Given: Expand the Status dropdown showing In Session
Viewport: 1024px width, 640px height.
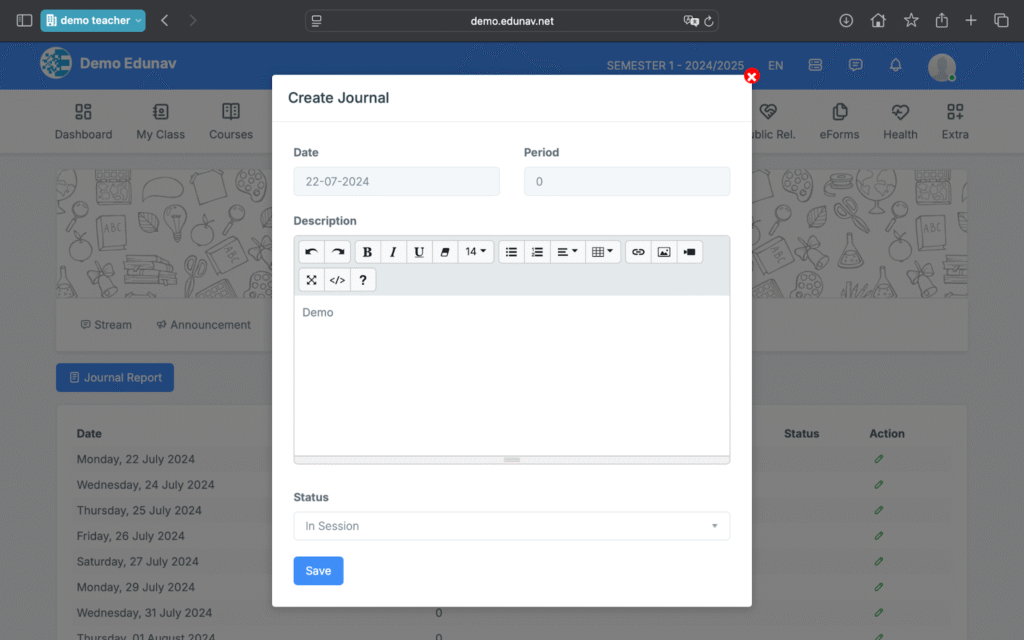Looking at the screenshot, I should coord(511,526).
